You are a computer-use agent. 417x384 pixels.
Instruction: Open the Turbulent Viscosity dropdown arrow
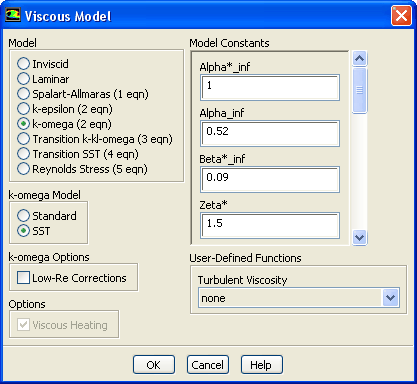point(390,298)
